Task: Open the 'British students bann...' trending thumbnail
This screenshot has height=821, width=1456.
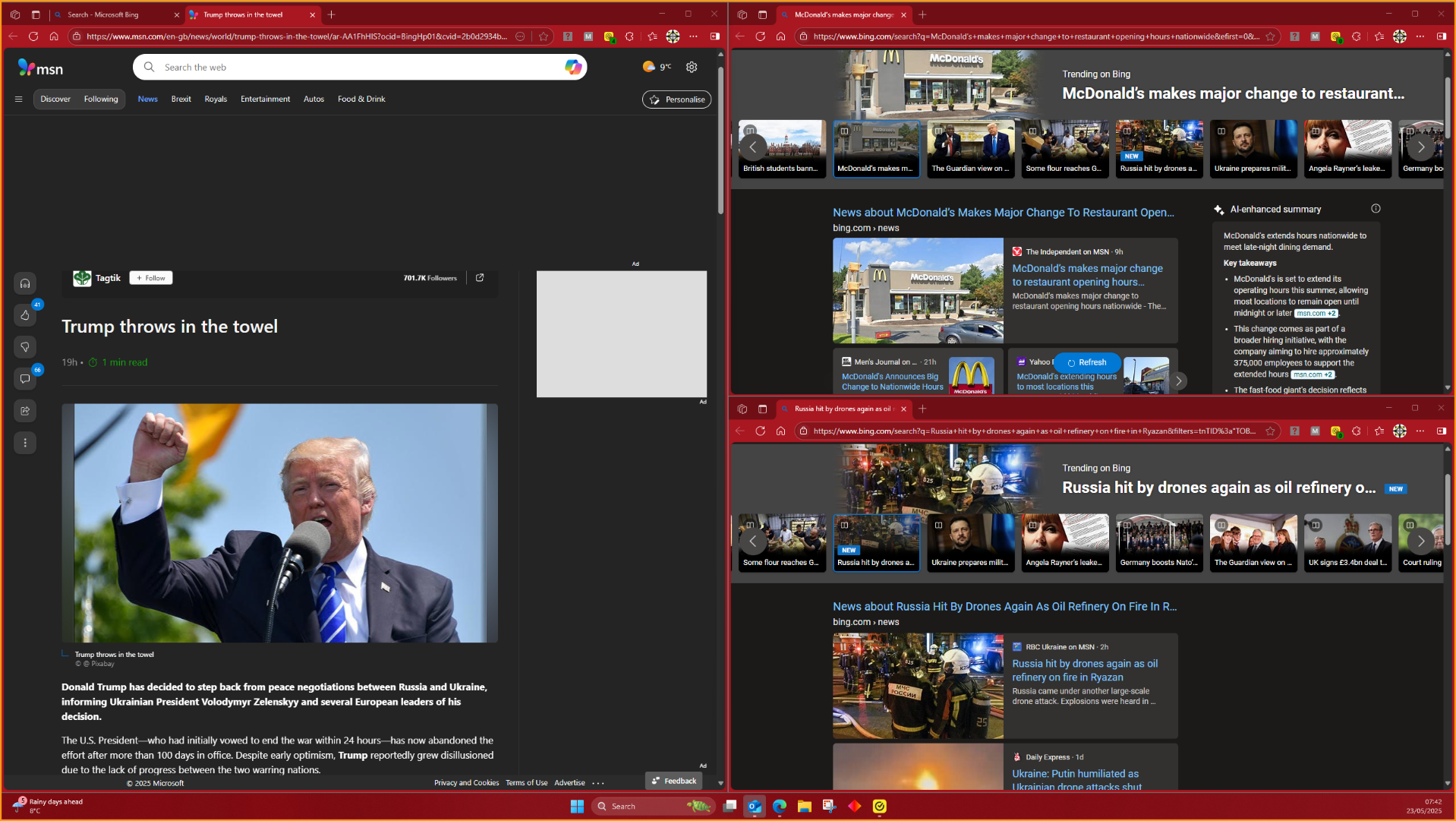Action: click(x=783, y=149)
